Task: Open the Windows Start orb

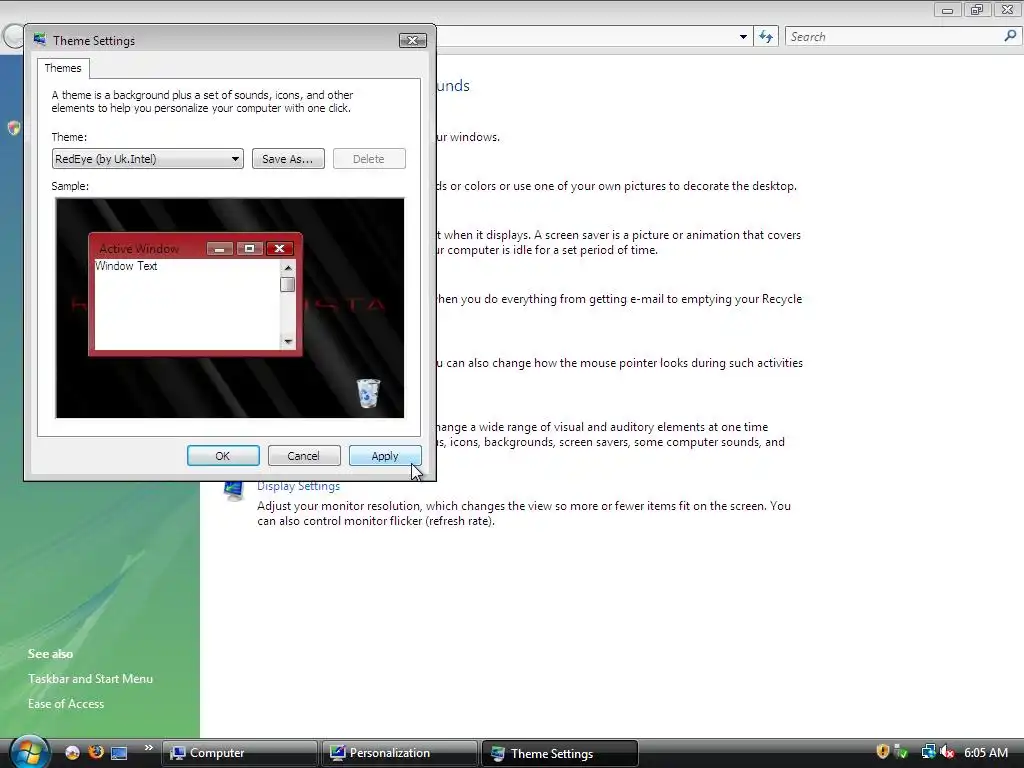Action: (x=29, y=752)
